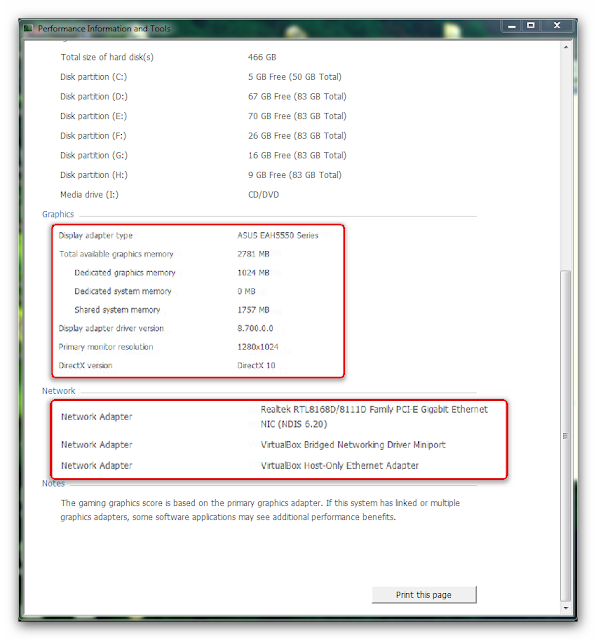The image size is (596, 640).
Task: Click the '8.700.0.0' driver version value
Action: coord(255,328)
